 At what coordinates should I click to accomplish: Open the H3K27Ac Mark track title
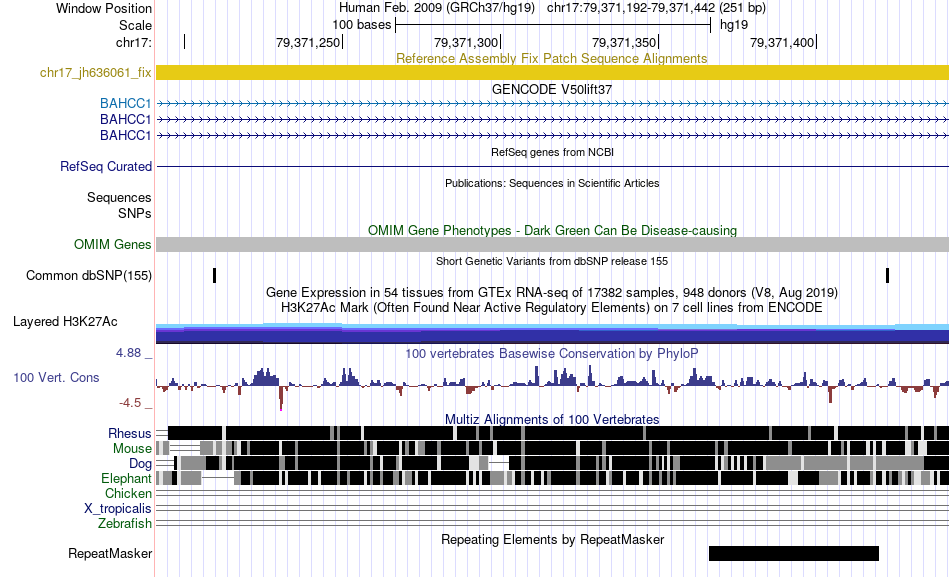[552, 307]
